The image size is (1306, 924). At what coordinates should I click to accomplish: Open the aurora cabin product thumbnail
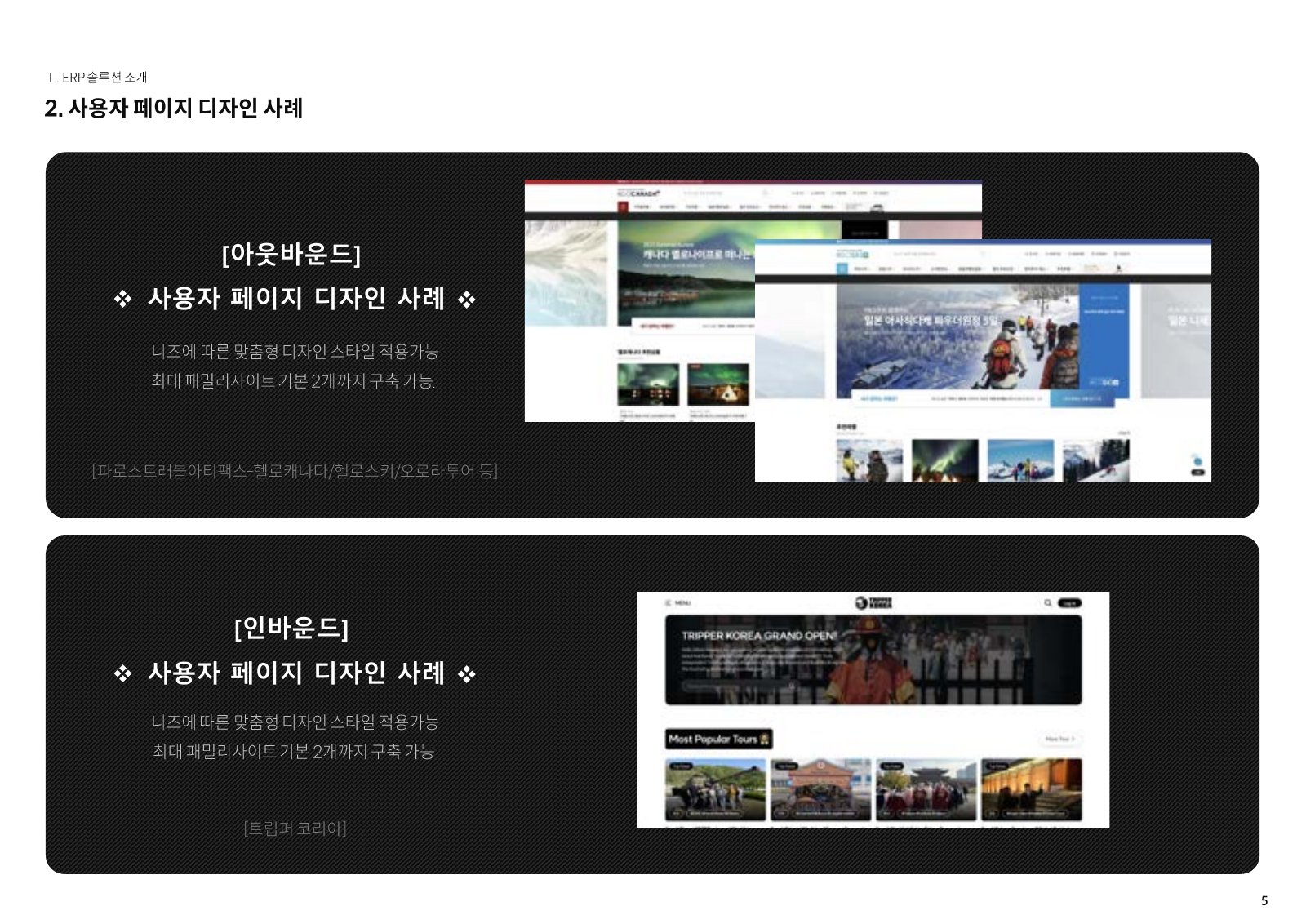648,384
